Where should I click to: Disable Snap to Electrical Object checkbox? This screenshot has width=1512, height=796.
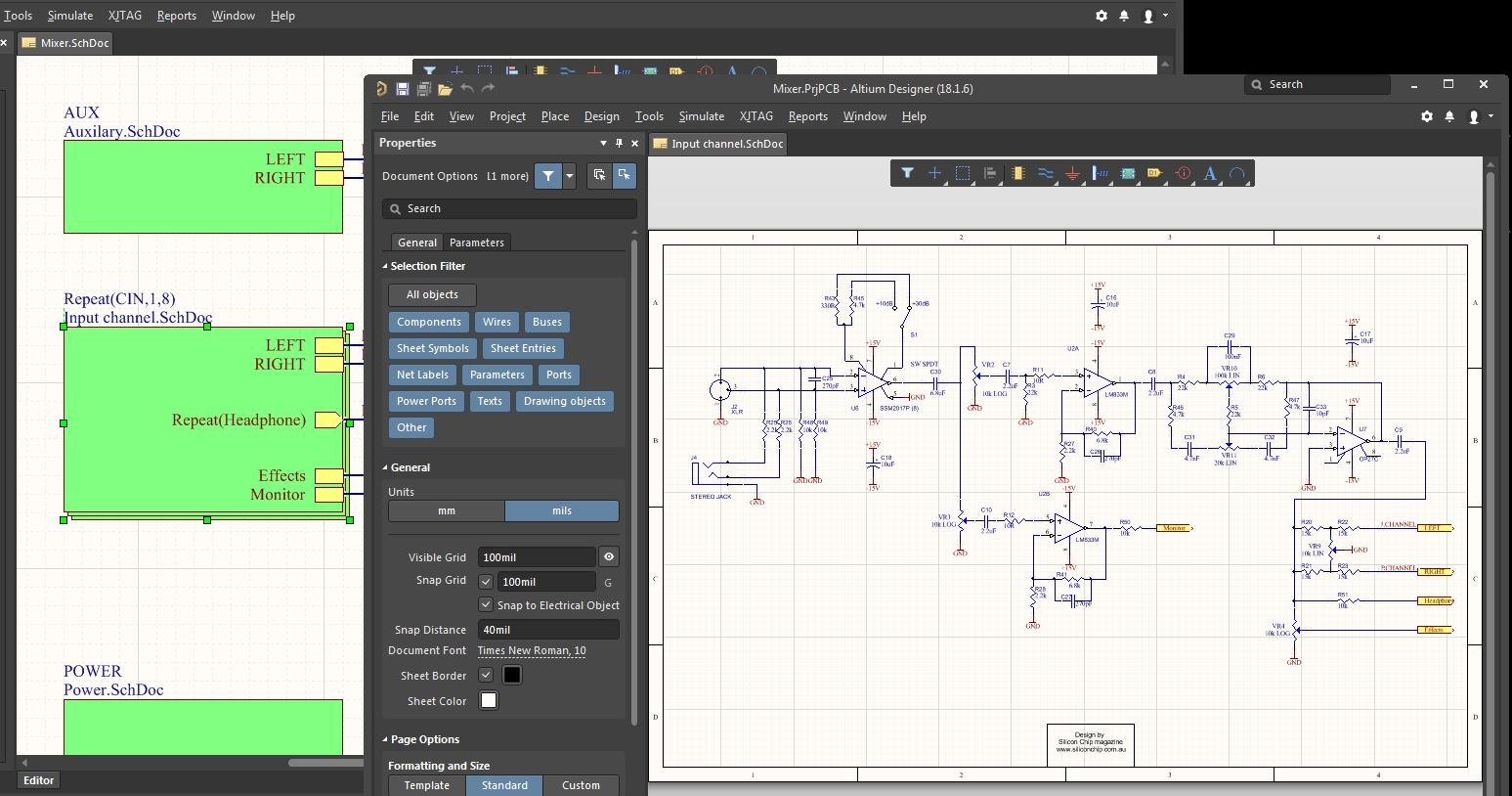tap(486, 605)
